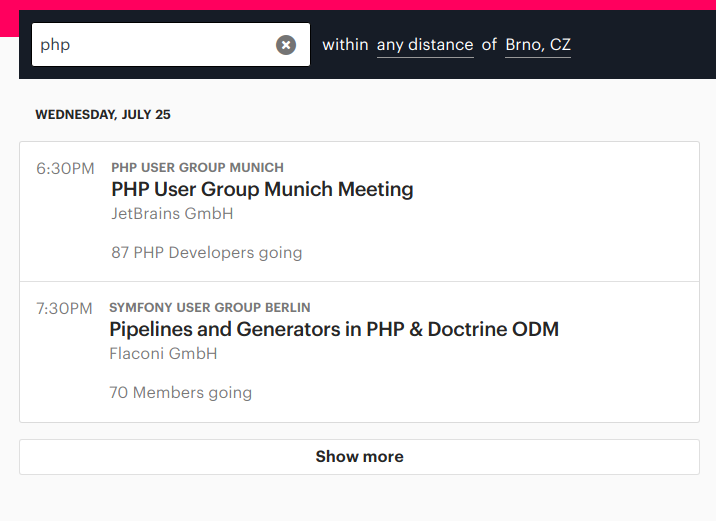Click the JetBrains GmbH venue text

(x=172, y=214)
